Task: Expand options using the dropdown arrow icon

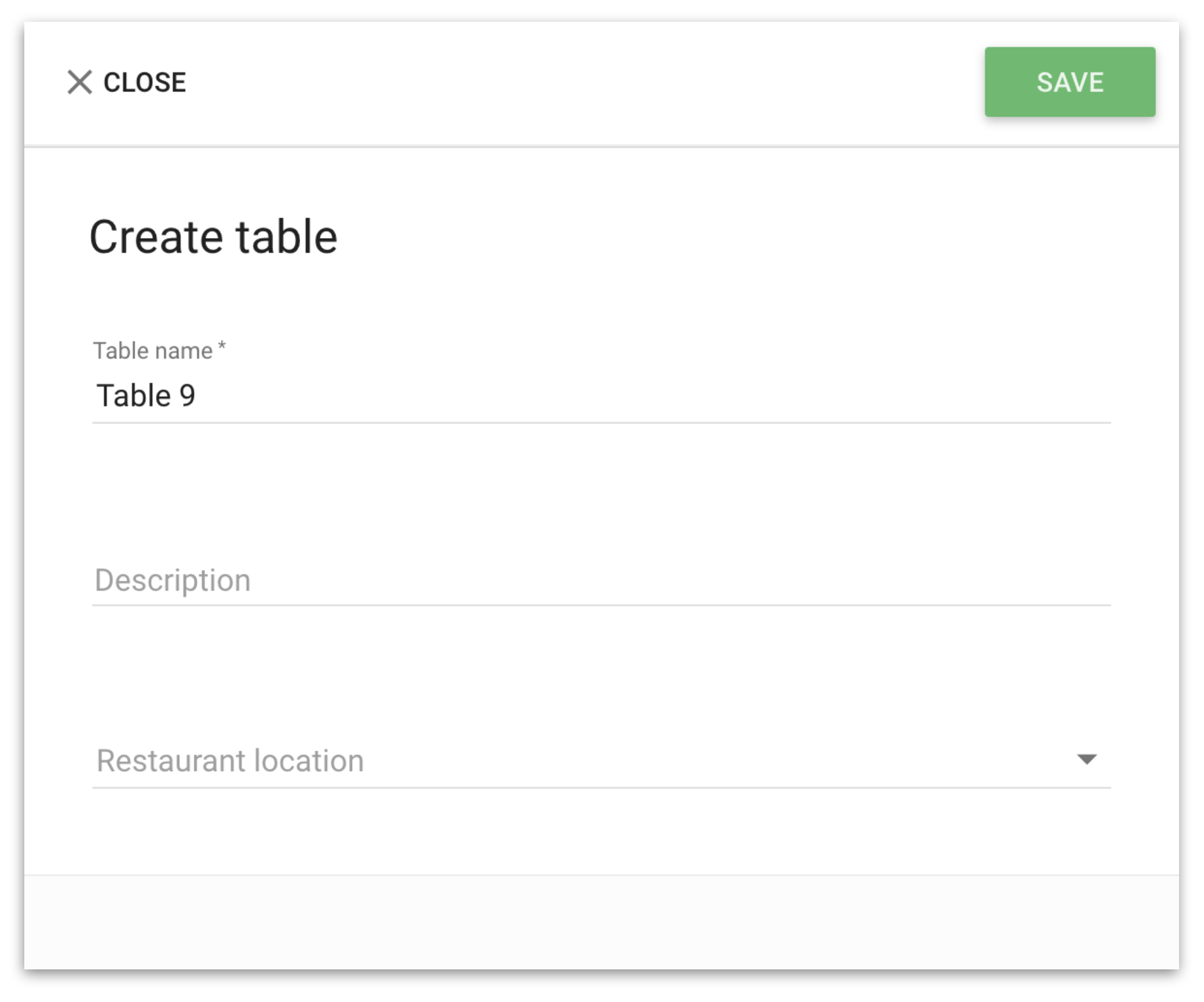Action: (x=1086, y=759)
